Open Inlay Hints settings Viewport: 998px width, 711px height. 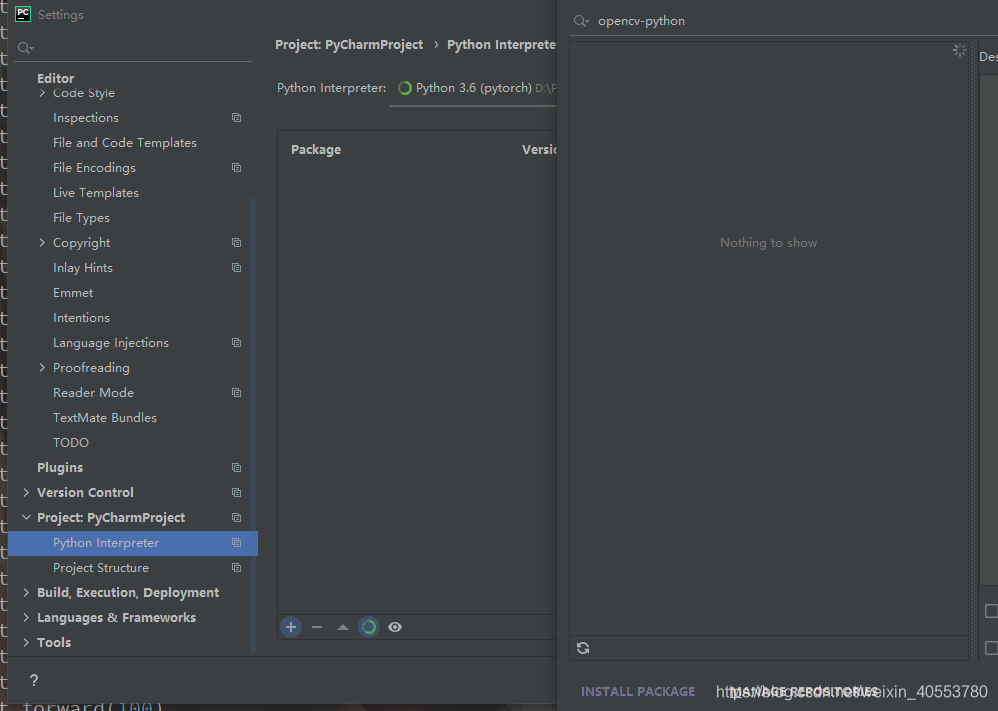point(83,267)
